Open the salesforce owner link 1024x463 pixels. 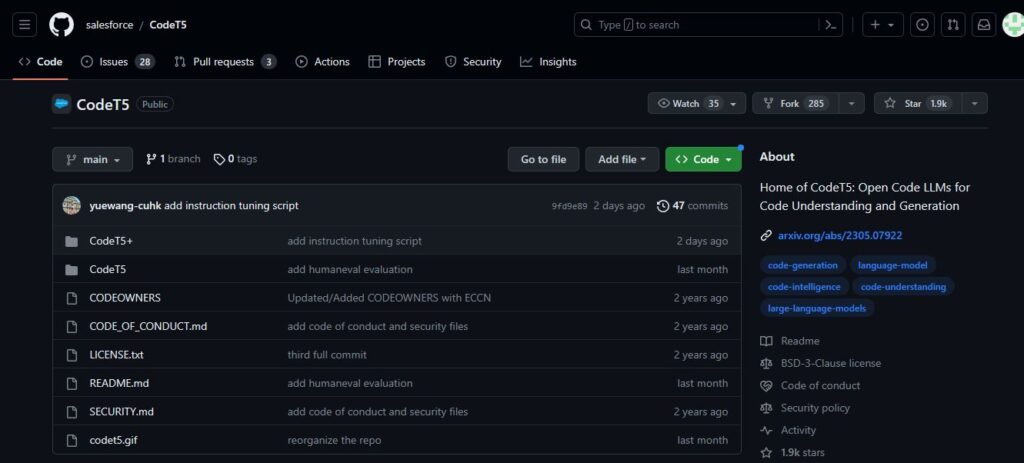point(110,25)
